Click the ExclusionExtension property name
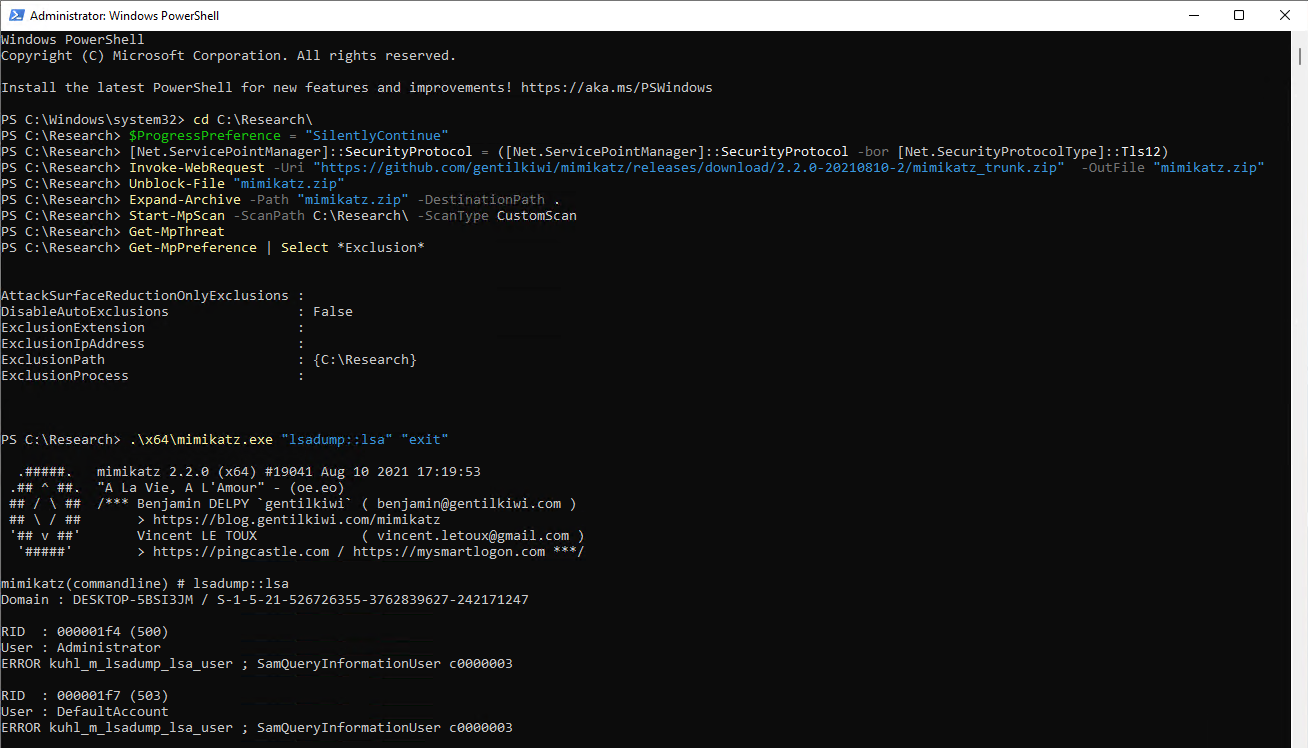The image size is (1308, 748). [73, 328]
